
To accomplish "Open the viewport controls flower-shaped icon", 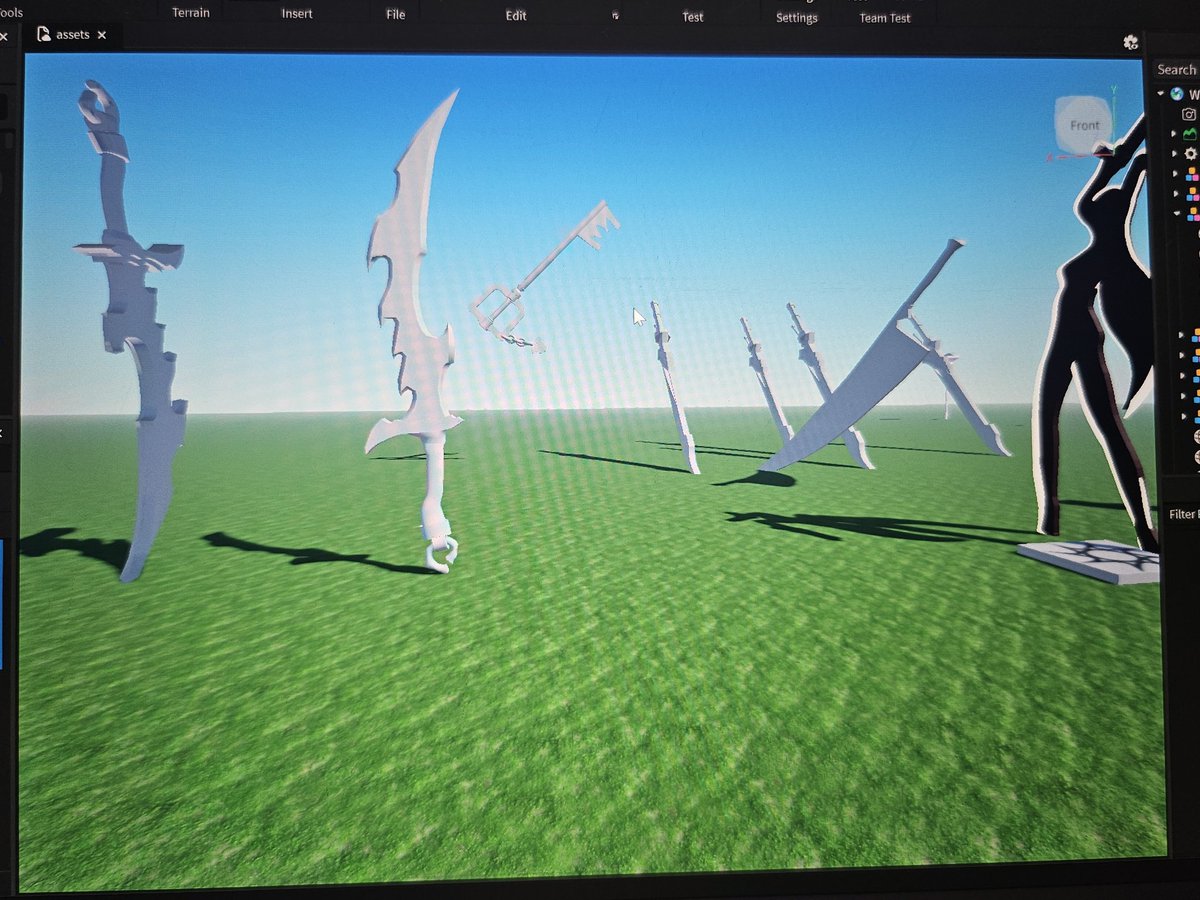I will click(1131, 42).
